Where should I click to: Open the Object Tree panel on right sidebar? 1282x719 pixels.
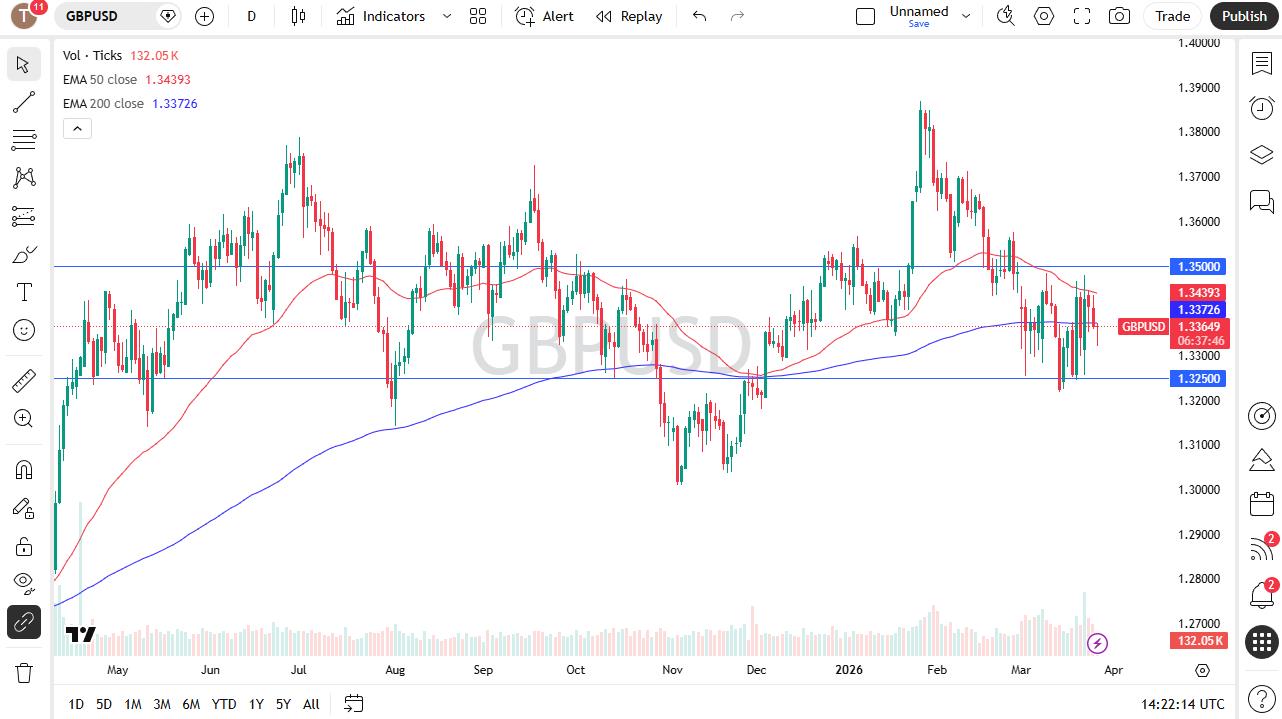click(1261, 154)
